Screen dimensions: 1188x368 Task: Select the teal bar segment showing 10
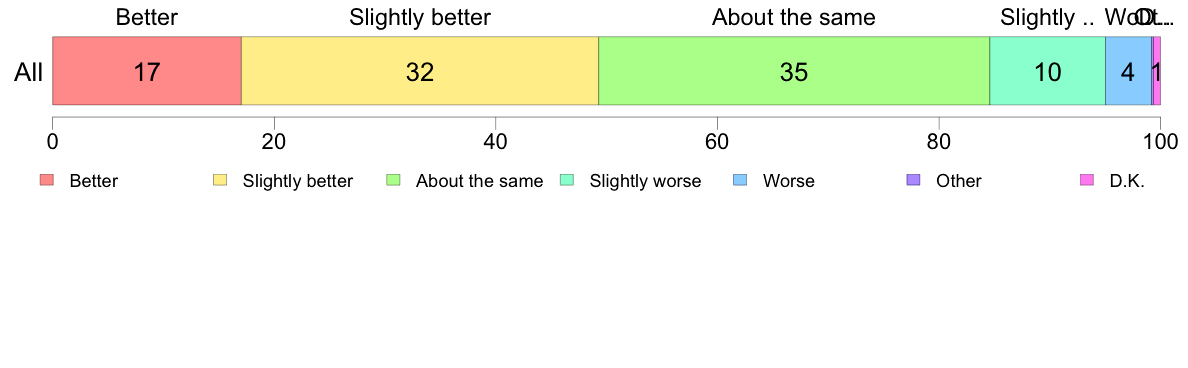[1048, 71]
